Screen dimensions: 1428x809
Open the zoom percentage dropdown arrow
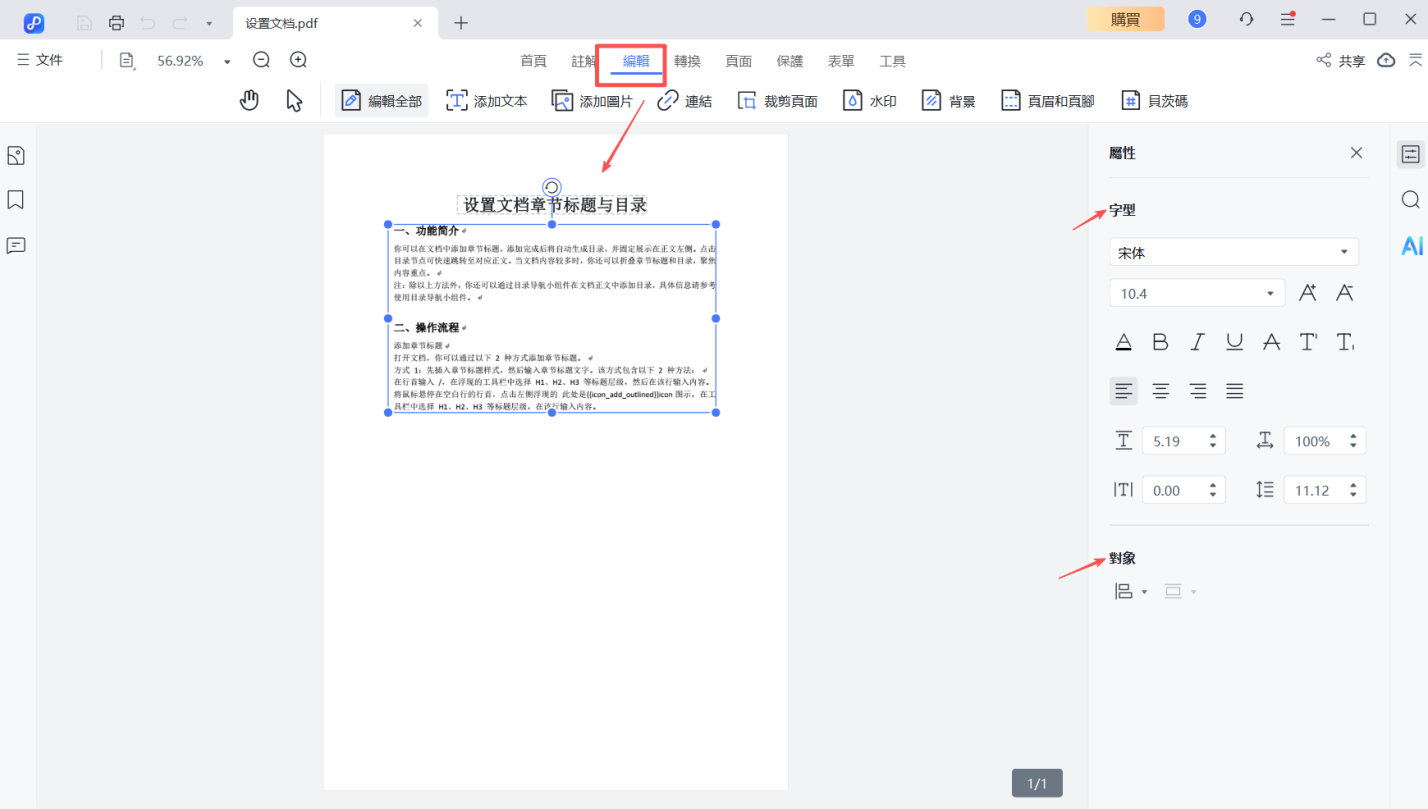[x=226, y=60]
